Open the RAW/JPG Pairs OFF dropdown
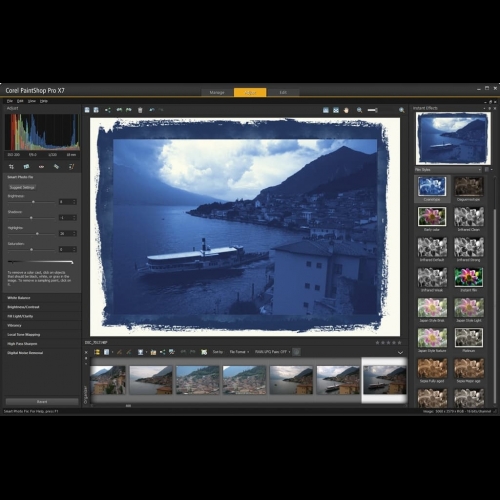500x500 pixels. tap(272, 352)
